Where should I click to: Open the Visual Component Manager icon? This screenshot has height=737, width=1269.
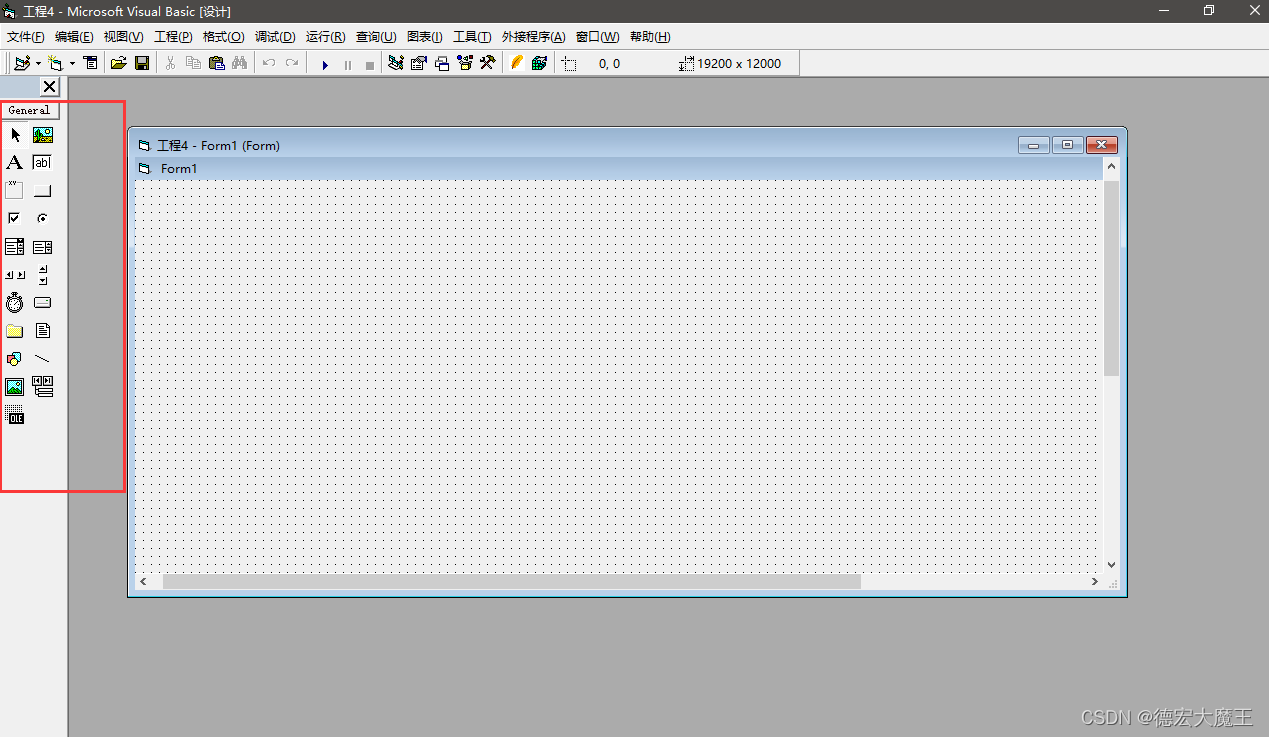coord(540,63)
